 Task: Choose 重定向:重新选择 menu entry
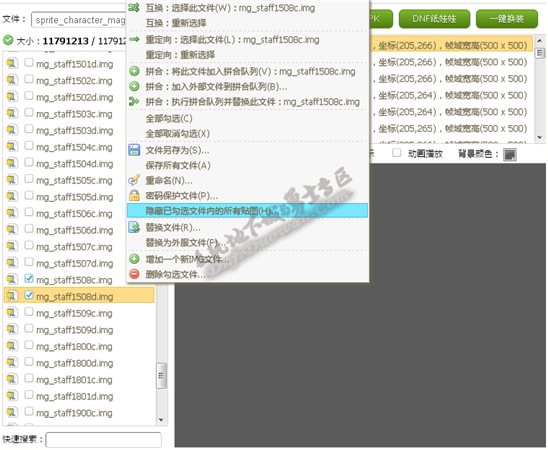[x=180, y=55]
